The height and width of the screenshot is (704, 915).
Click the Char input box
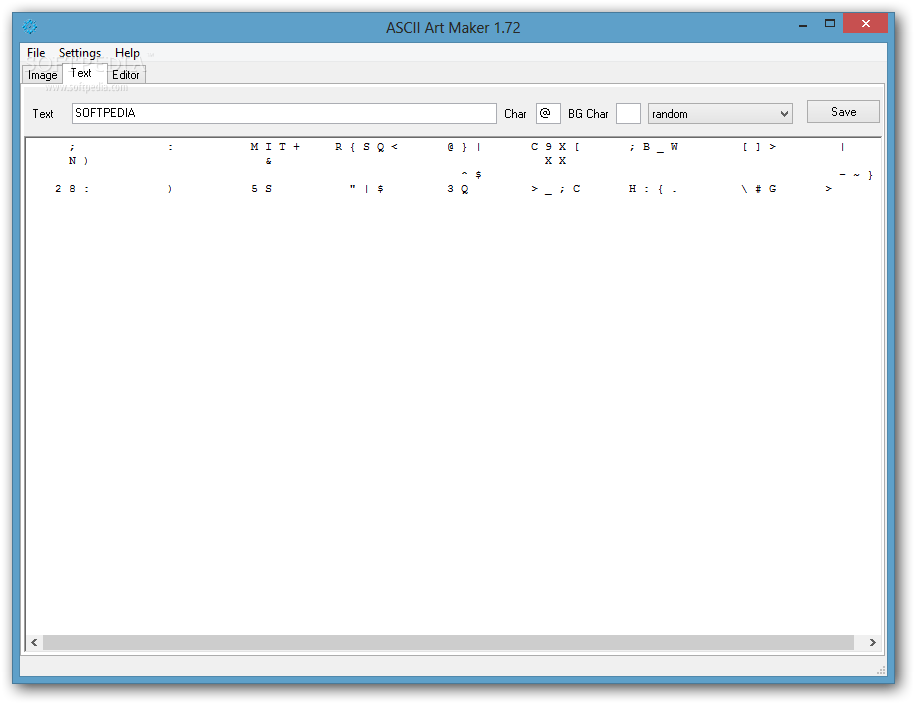pyautogui.click(x=548, y=113)
